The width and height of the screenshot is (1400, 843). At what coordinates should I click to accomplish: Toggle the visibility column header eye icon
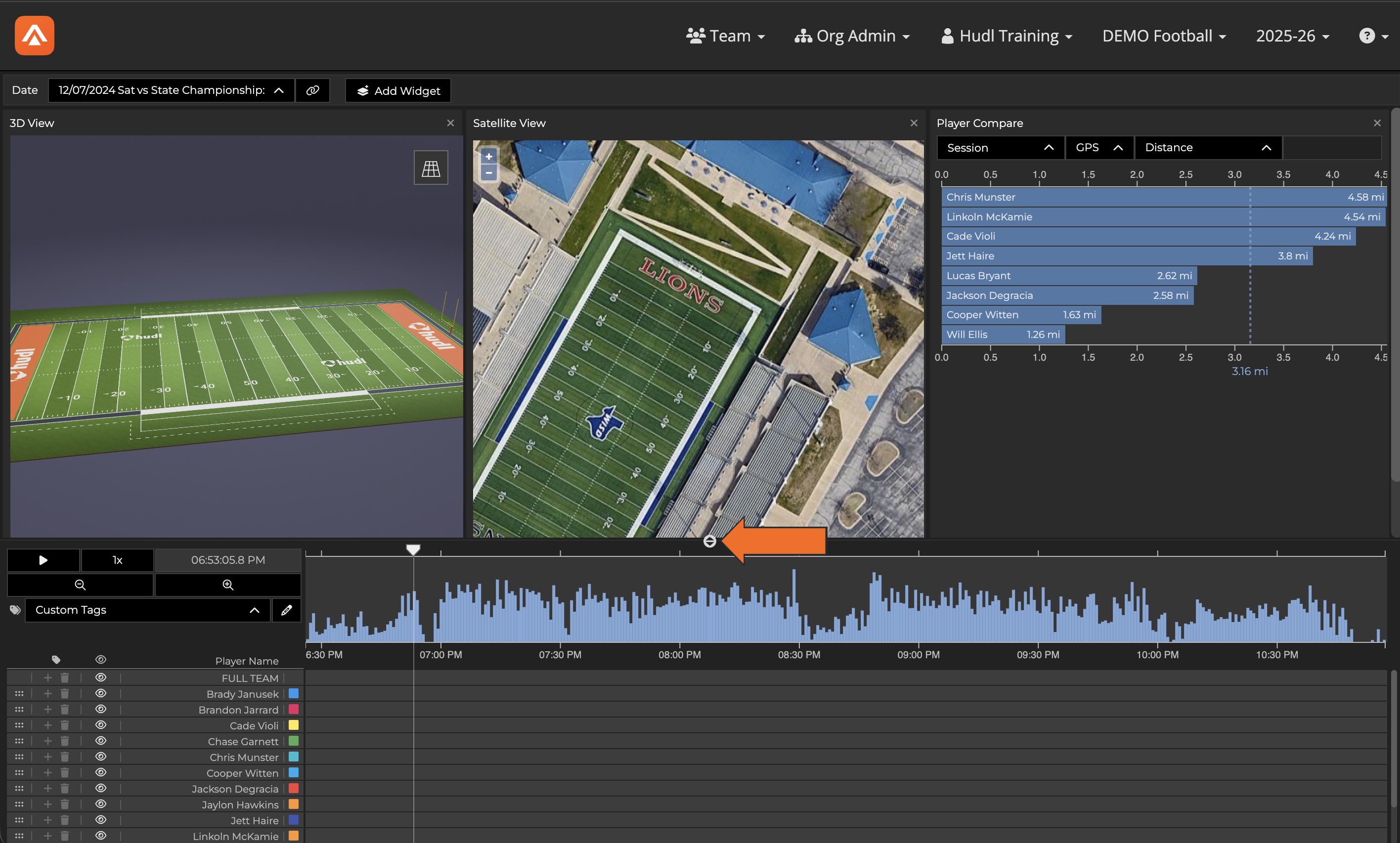coord(100,660)
